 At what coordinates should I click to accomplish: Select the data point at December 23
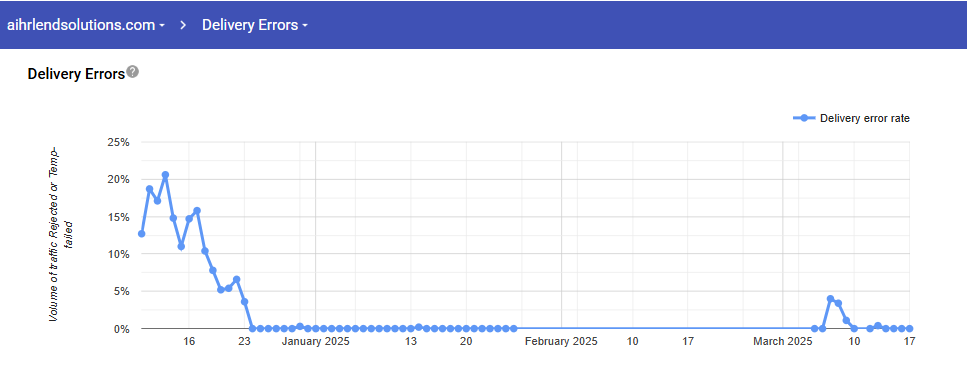pyautogui.click(x=245, y=302)
